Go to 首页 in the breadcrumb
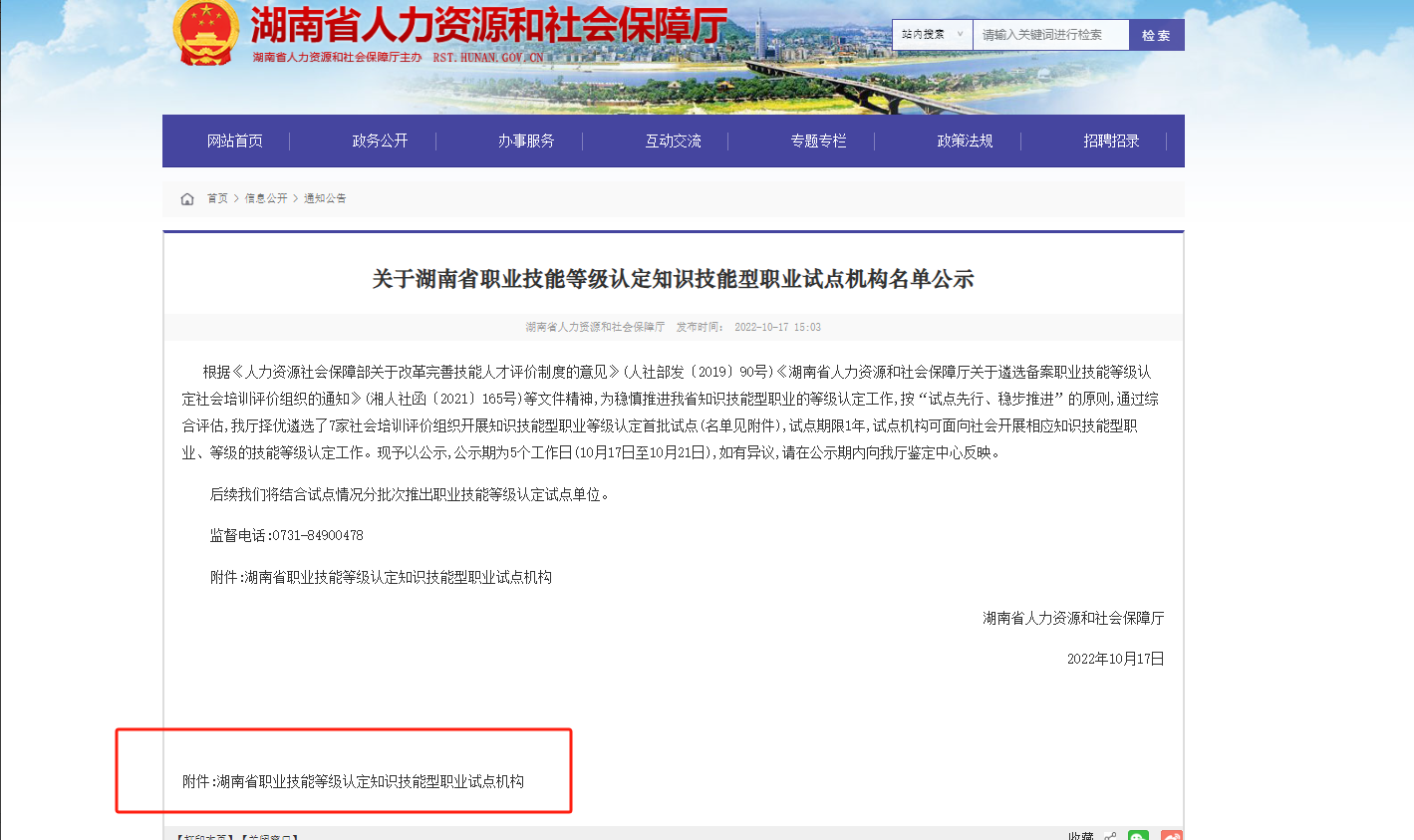The width and height of the screenshot is (1414, 840). pyautogui.click(x=217, y=198)
